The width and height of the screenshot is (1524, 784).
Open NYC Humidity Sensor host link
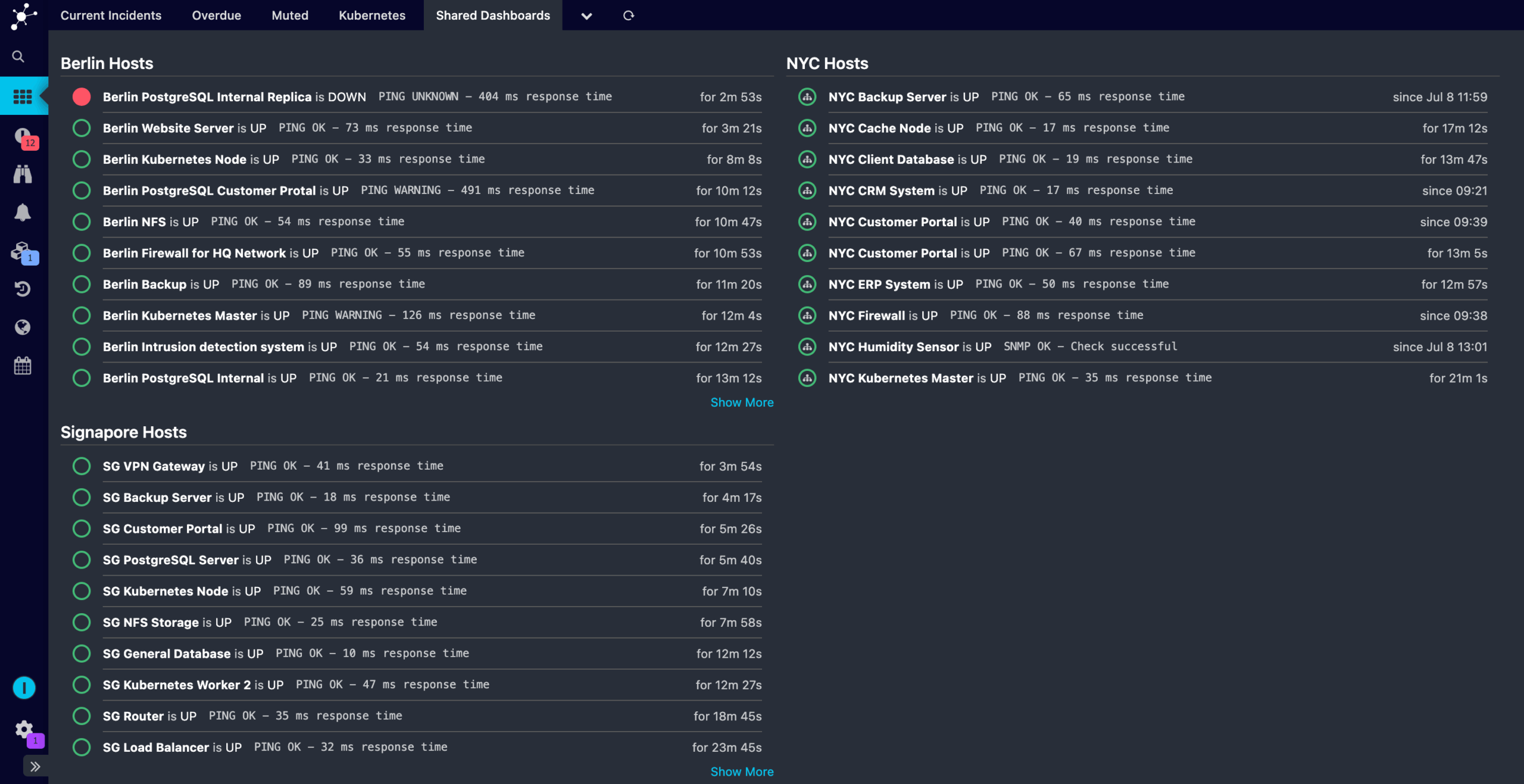pos(893,346)
